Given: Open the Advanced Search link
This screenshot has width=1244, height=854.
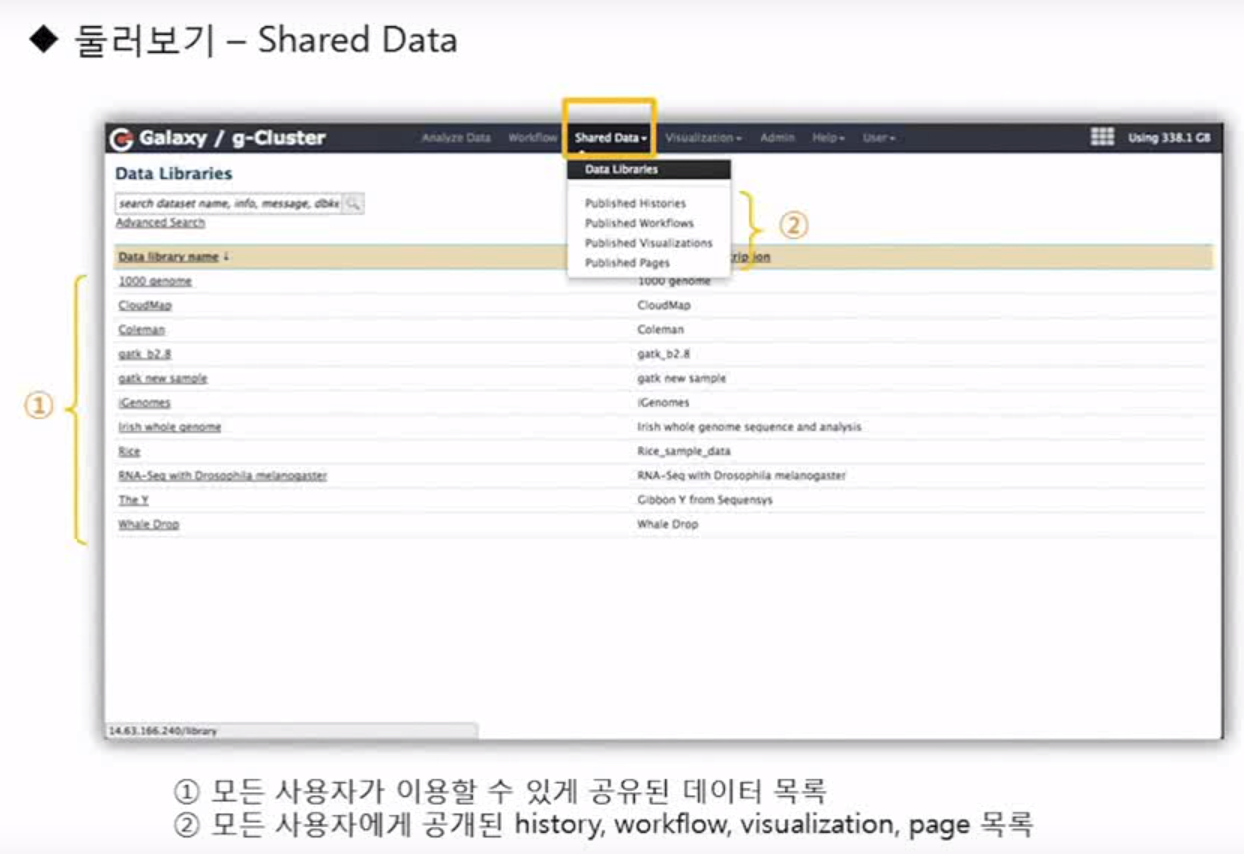Looking at the screenshot, I should pos(160,223).
